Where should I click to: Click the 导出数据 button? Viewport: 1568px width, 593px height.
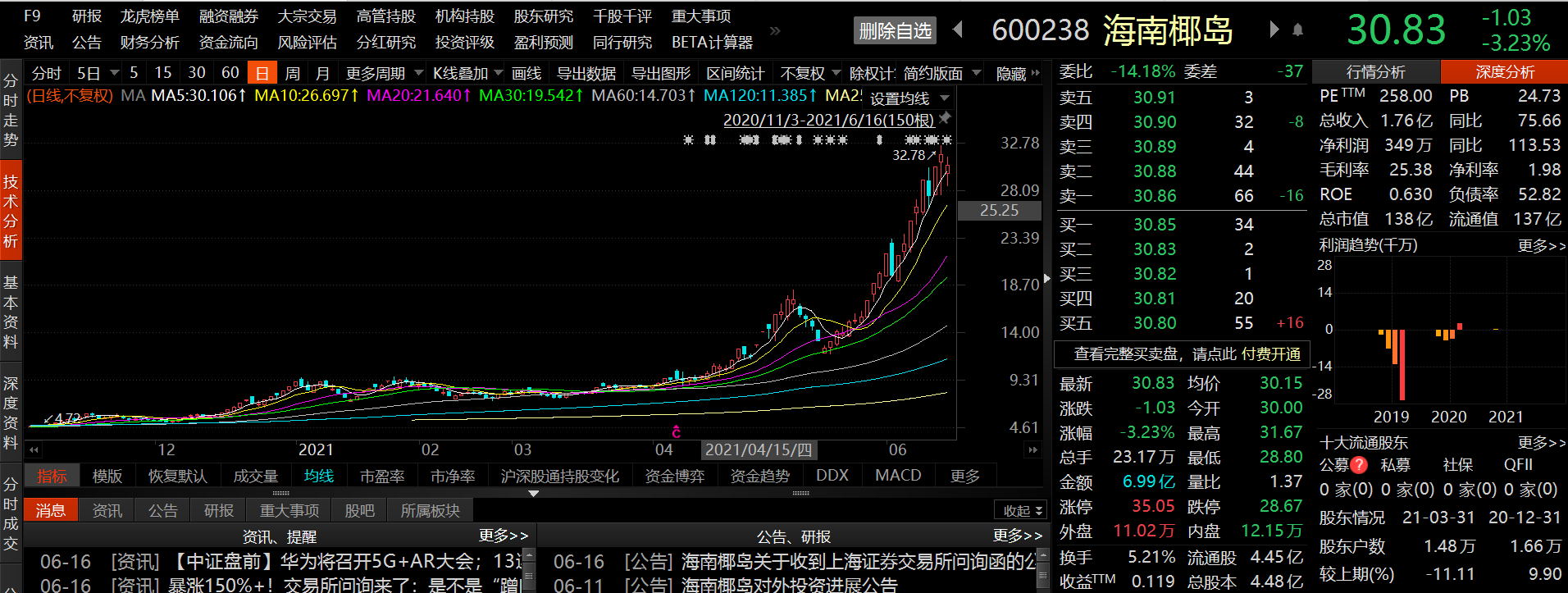point(586,74)
